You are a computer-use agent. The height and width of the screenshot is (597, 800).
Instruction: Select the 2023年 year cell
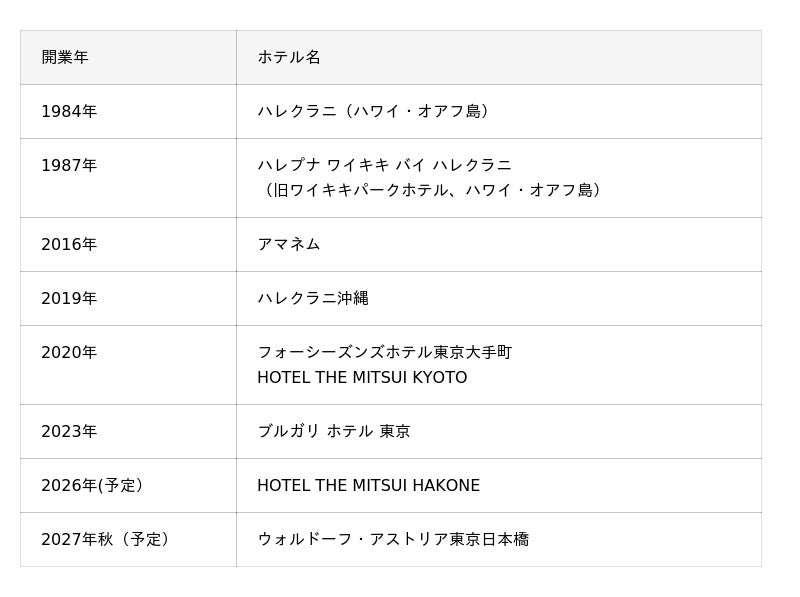tap(69, 431)
